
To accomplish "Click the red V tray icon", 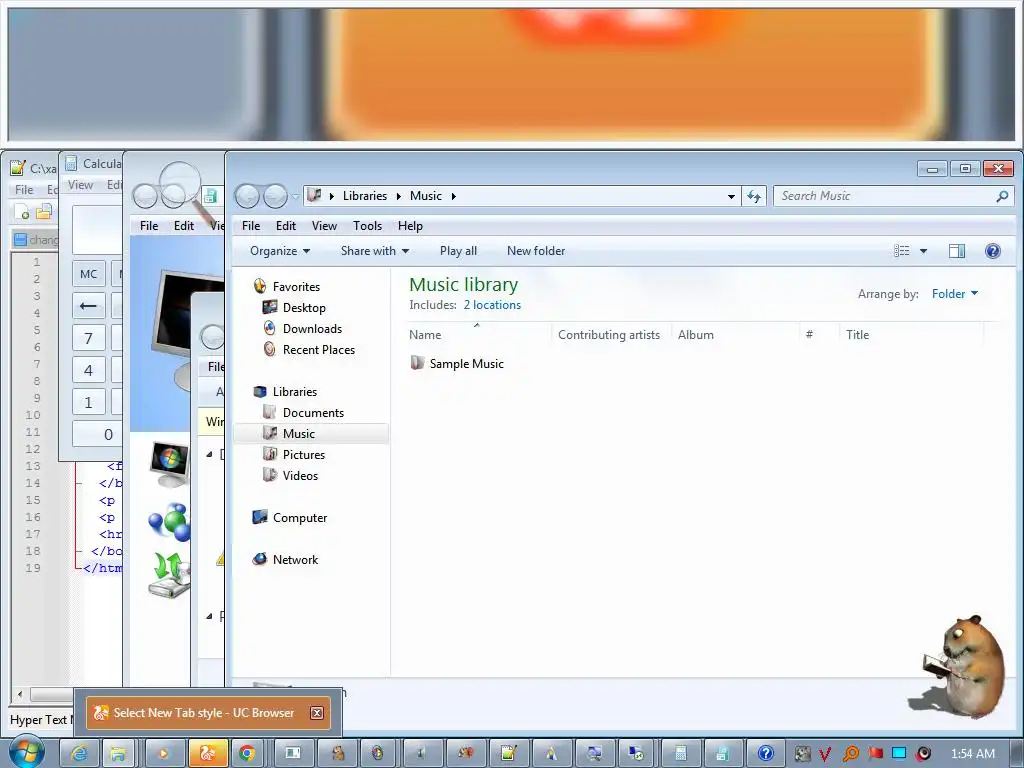I will (825, 754).
